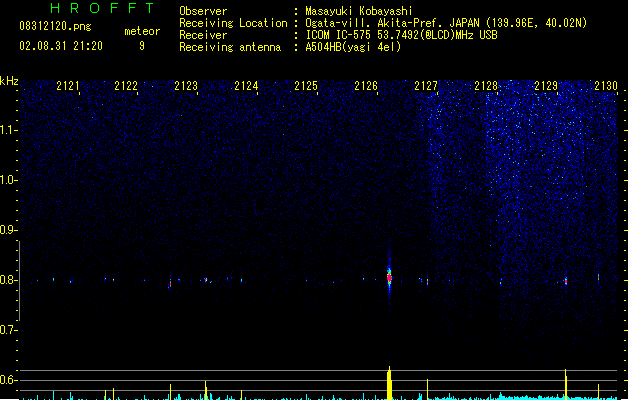Screen dimensions: 629x400
Task: Click the yellow signal peak near 2129
Action: point(566,384)
